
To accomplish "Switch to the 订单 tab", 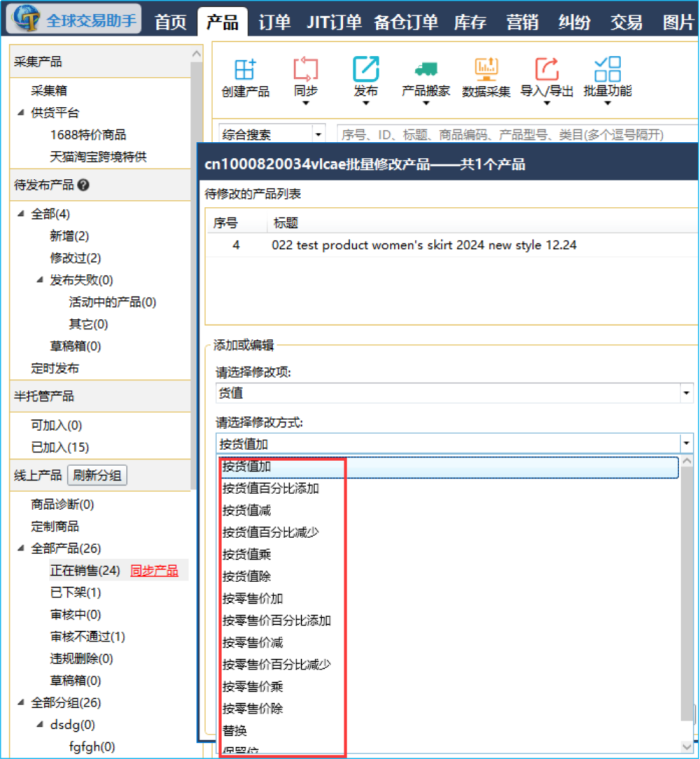I will (274, 22).
